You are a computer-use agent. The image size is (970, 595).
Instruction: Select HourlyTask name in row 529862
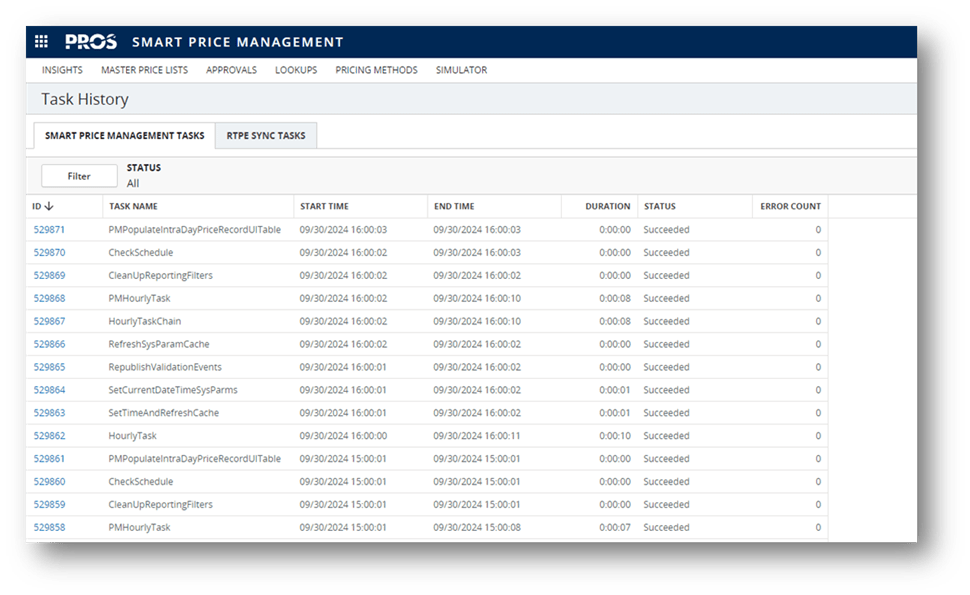(x=132, y=435)
